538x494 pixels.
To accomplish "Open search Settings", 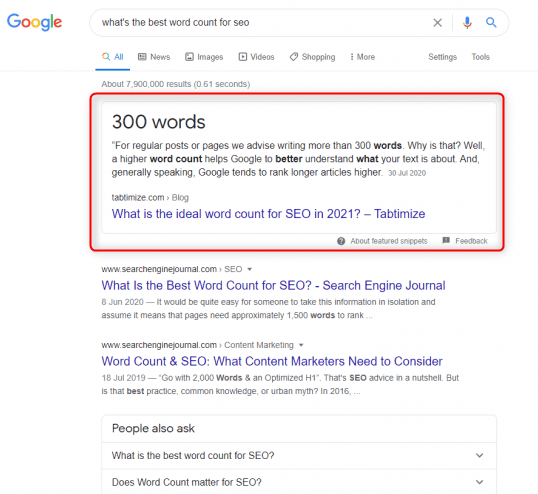I will coord(443,57).
